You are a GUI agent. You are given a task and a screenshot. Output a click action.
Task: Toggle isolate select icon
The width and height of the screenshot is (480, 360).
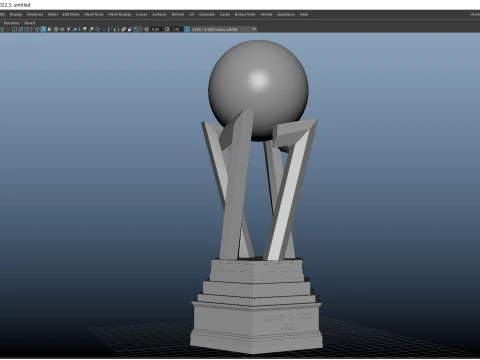pos(115,29)
